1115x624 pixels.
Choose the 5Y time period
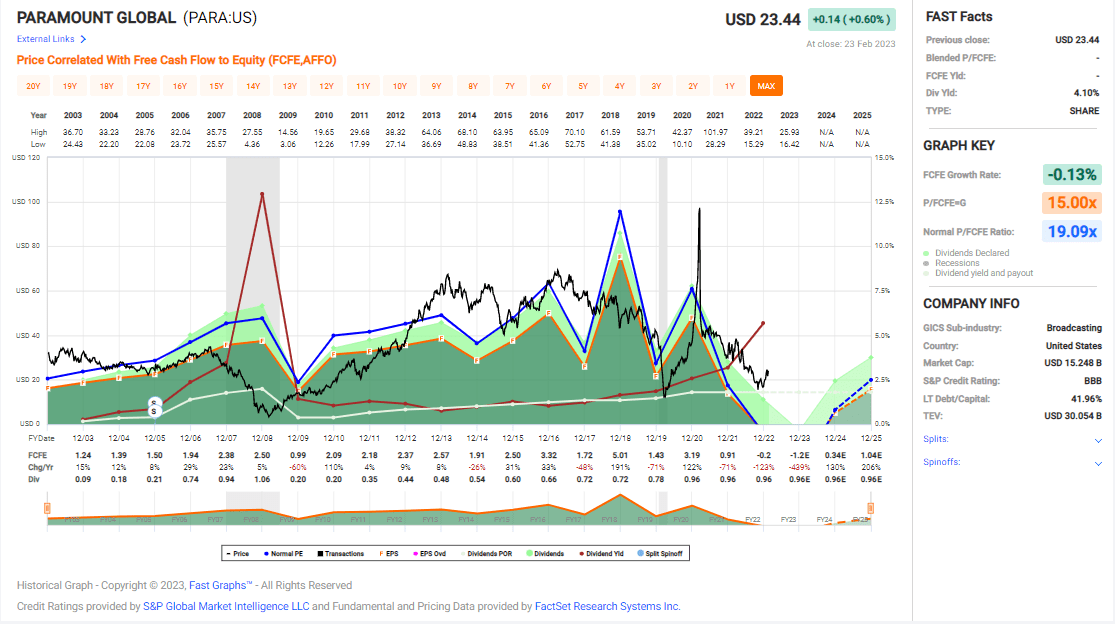[582, 86]
